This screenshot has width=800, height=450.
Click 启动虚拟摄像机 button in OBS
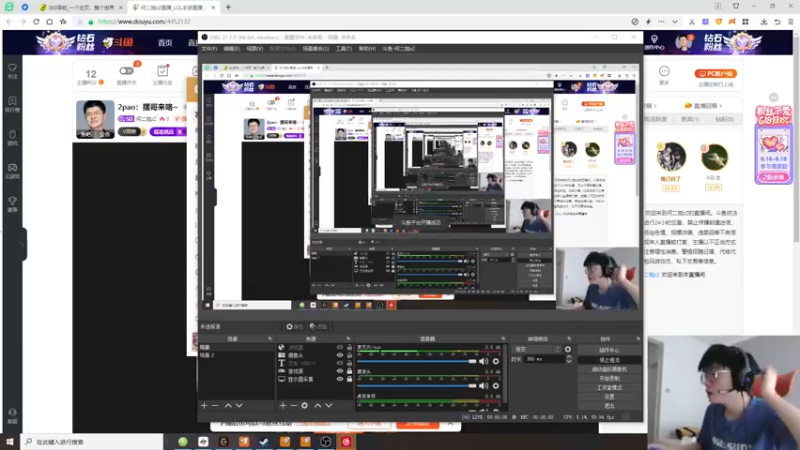click(x=609, y=369)
